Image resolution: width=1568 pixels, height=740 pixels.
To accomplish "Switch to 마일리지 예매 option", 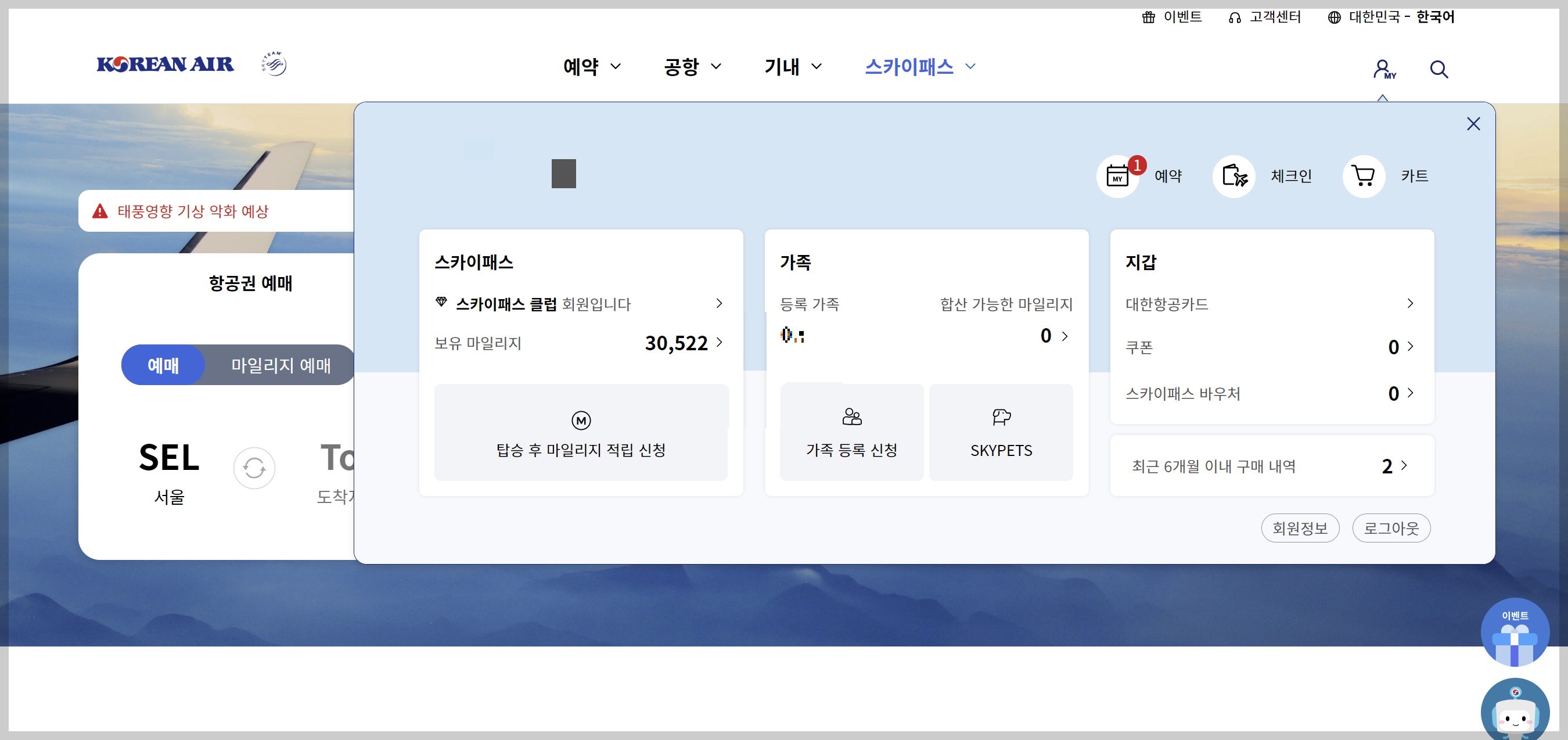I will tap(280, 365).
